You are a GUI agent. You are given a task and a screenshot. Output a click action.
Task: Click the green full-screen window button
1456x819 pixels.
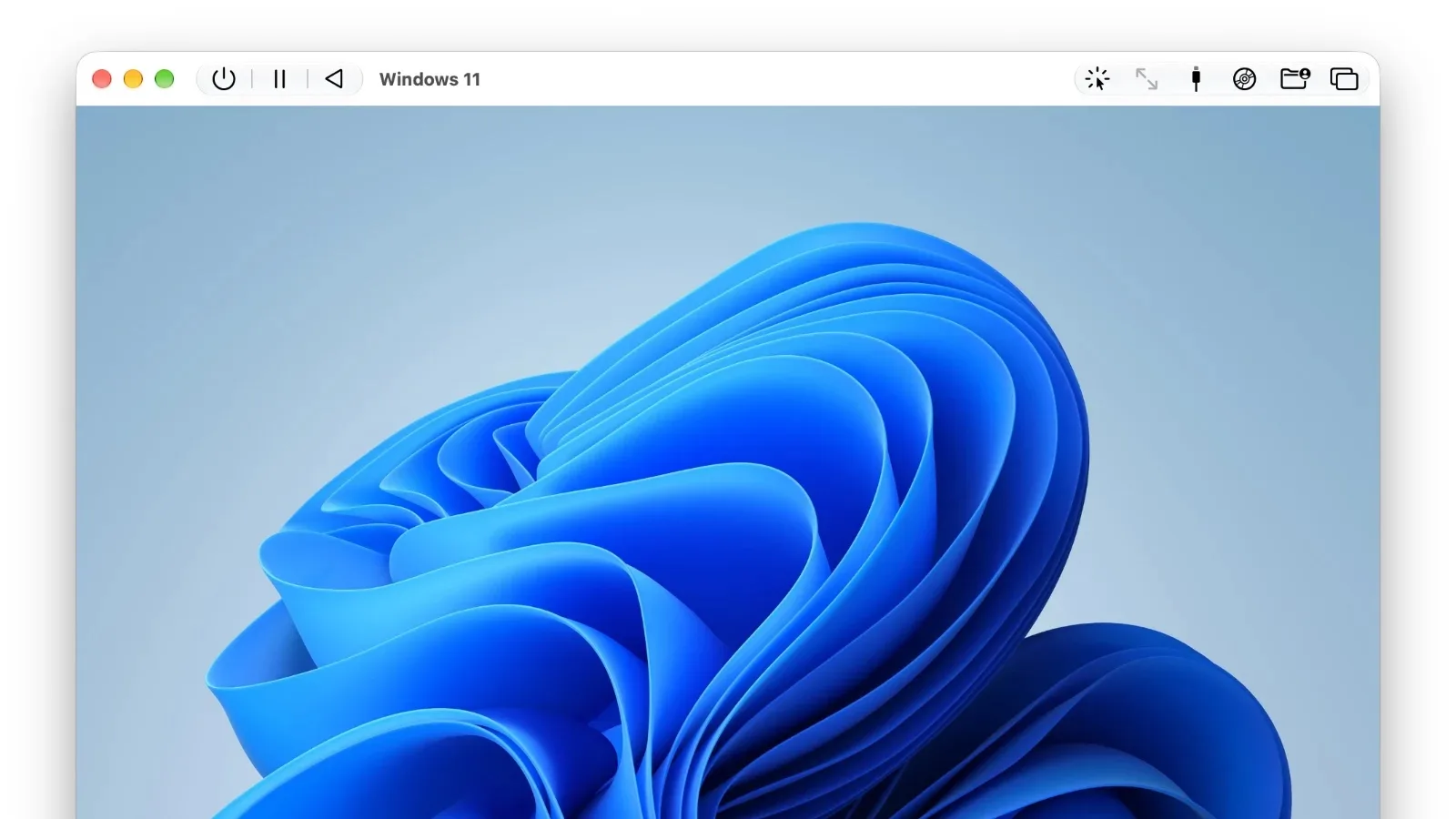pos(165,79)
